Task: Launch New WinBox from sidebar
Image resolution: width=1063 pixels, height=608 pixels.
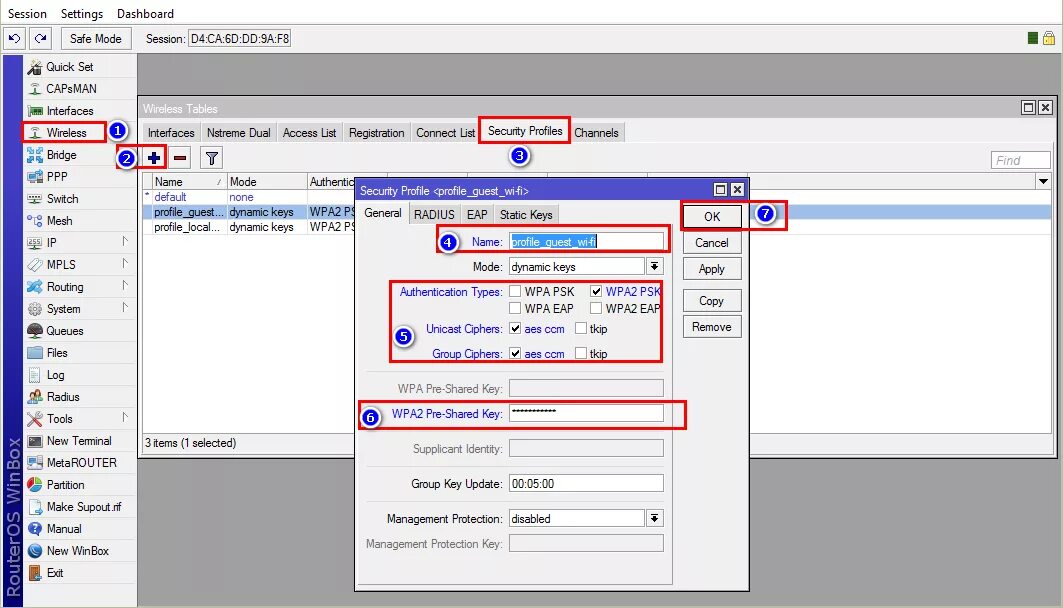Action: click(x=77, y=550)
